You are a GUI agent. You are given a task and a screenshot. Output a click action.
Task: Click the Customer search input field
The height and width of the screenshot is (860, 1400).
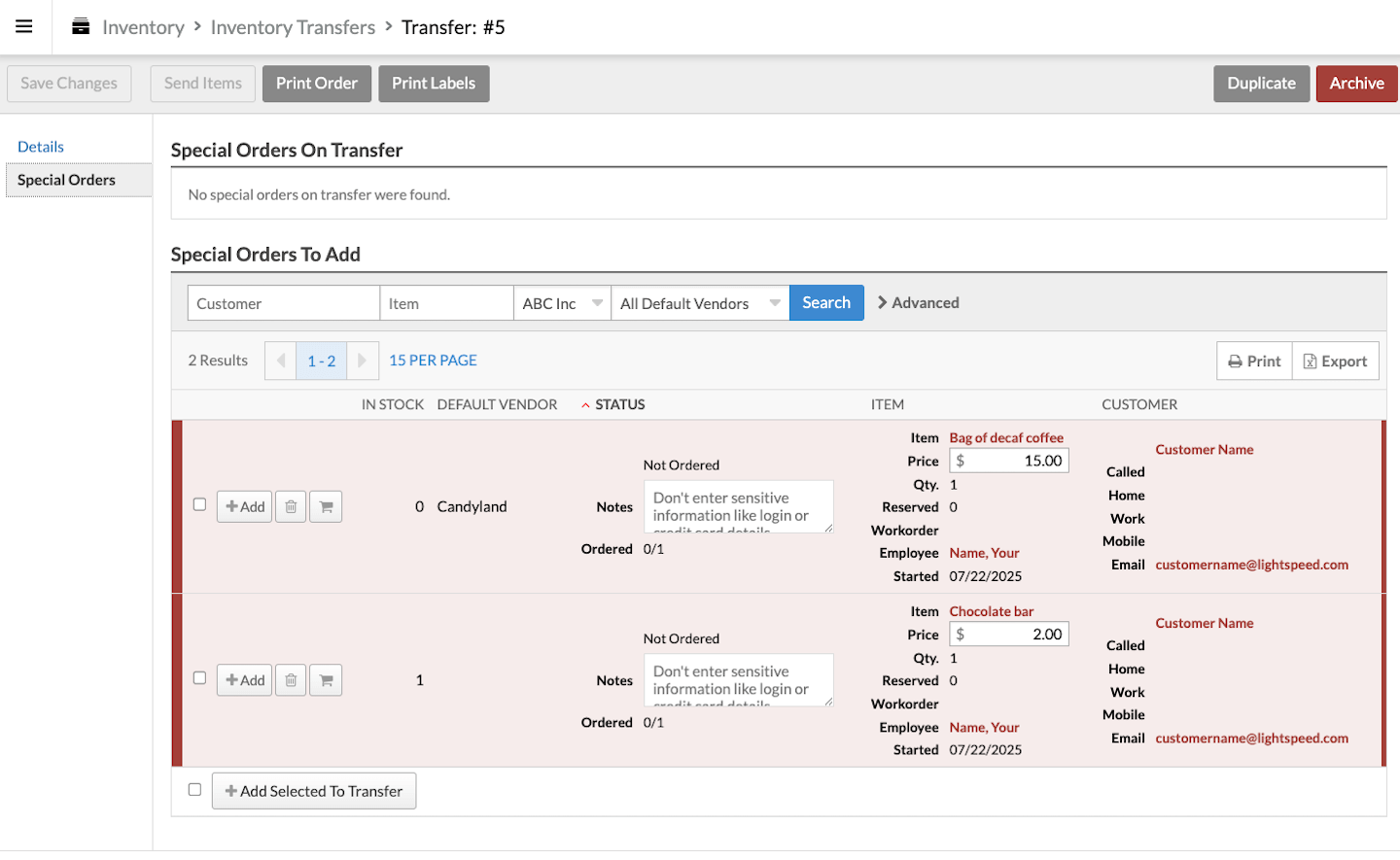click(283, 303)
